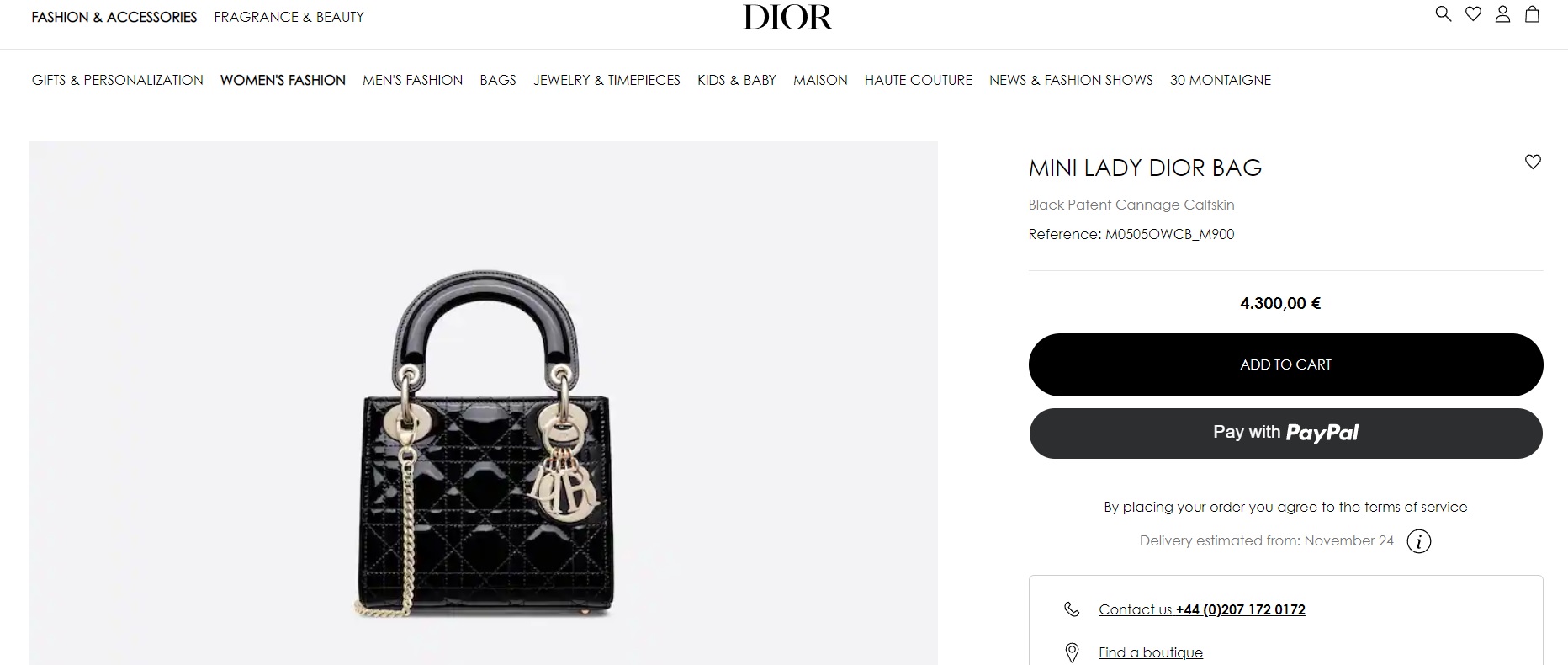Click the phone icon beside Contact us

[1072, 609]
